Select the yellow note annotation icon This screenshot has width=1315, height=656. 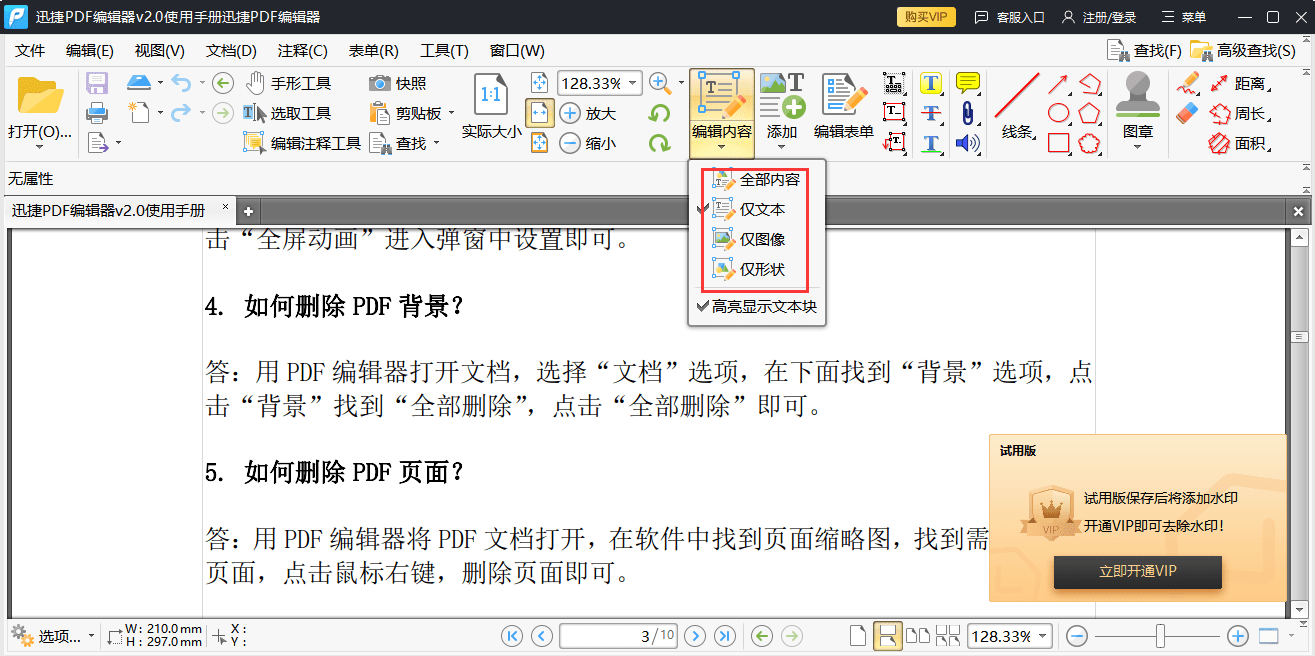[x=967, y=82]
